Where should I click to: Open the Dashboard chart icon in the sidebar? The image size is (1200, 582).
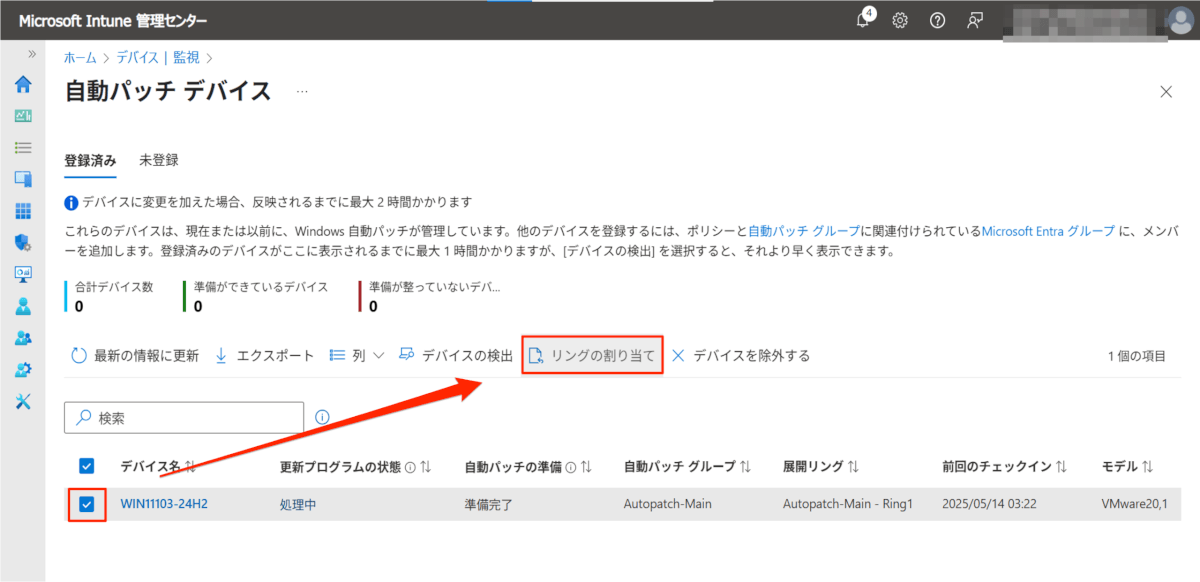(23, 116)
